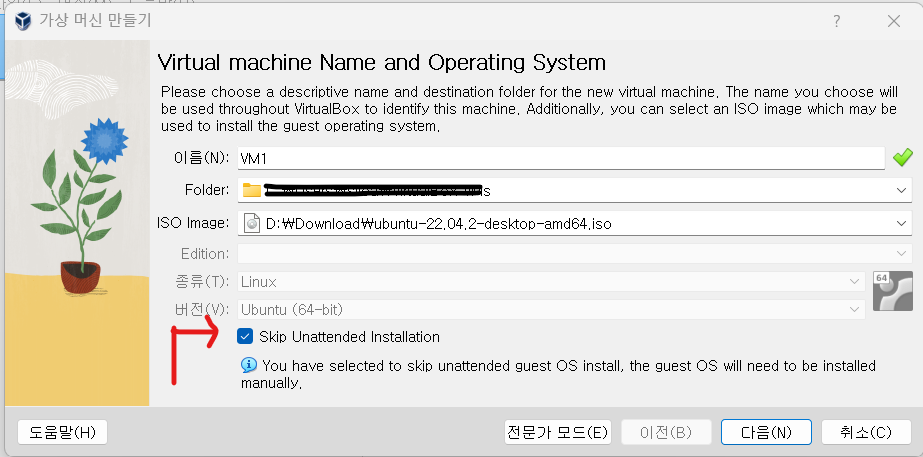923x457 pixels.
Task: Uncheck Skip Unattended Installation checkbox
Action: [245, 337]
